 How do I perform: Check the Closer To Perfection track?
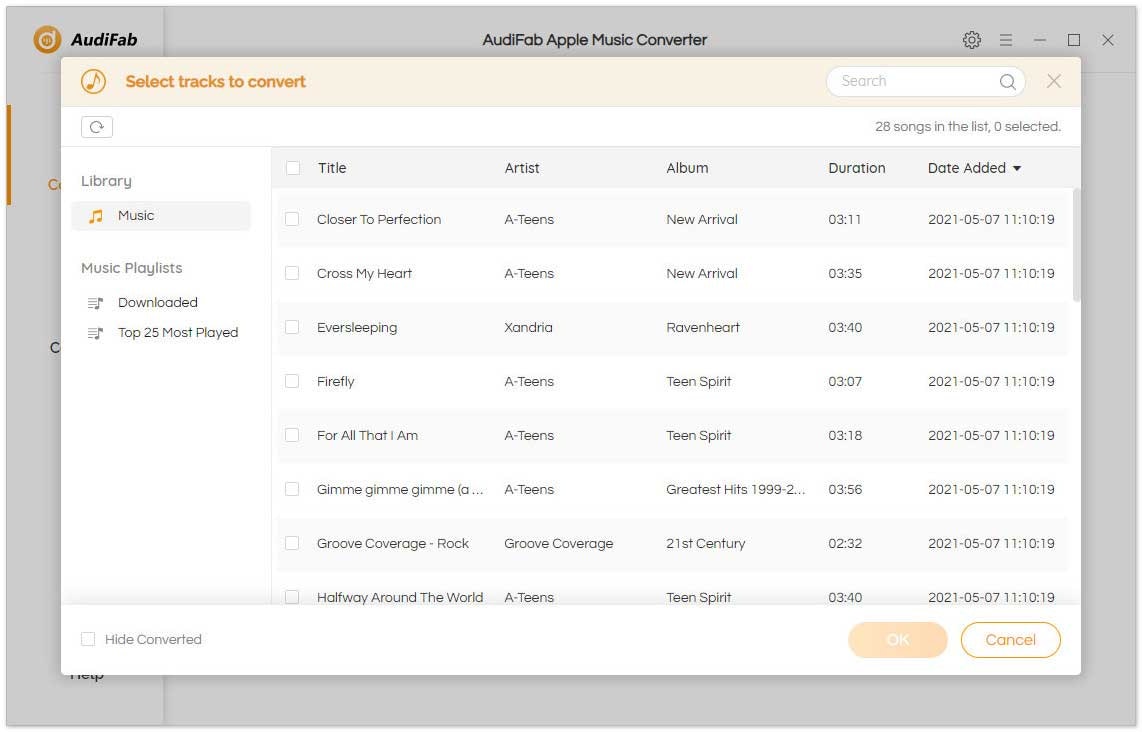coord(292,219)
